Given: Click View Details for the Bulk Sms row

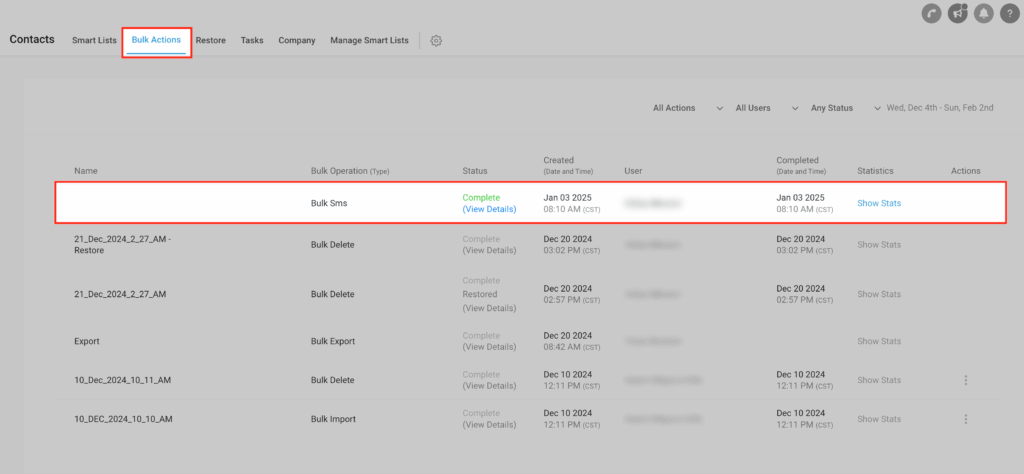Looking at the screenshot, I should pos(489,210).
